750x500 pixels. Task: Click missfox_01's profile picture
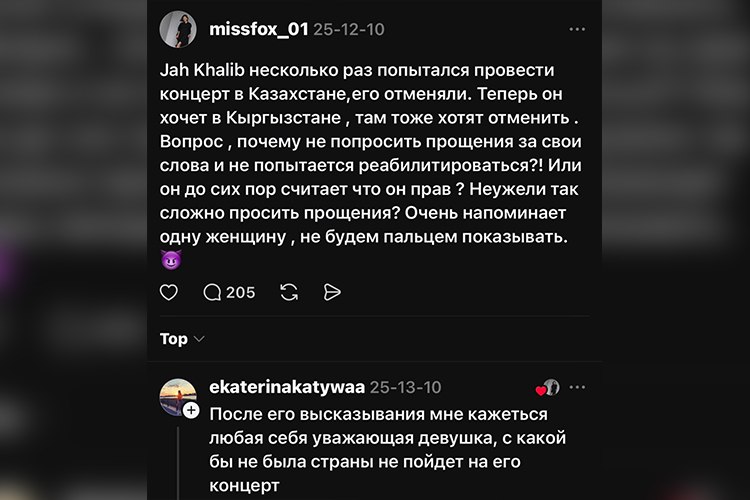pyautogui.click(x=178, y=29)
